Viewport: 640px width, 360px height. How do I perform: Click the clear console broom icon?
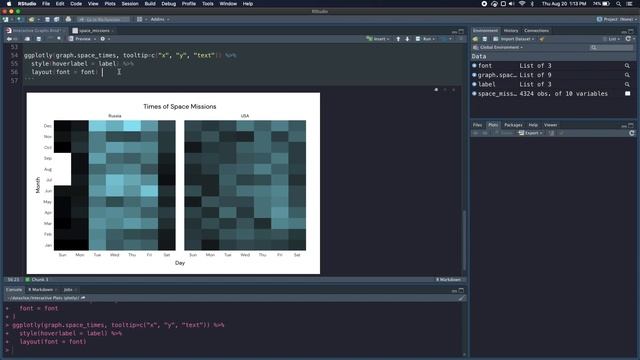[x=461, y=298]
